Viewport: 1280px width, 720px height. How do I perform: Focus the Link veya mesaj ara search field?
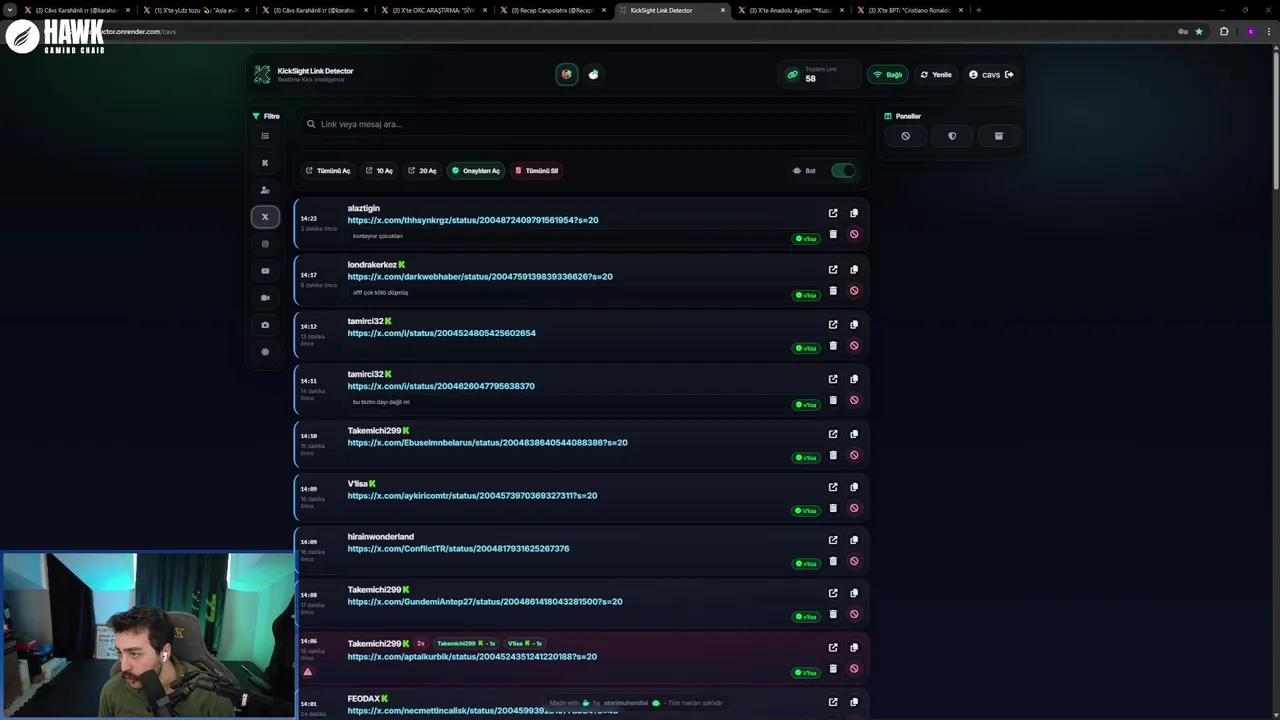click(583, 124)
